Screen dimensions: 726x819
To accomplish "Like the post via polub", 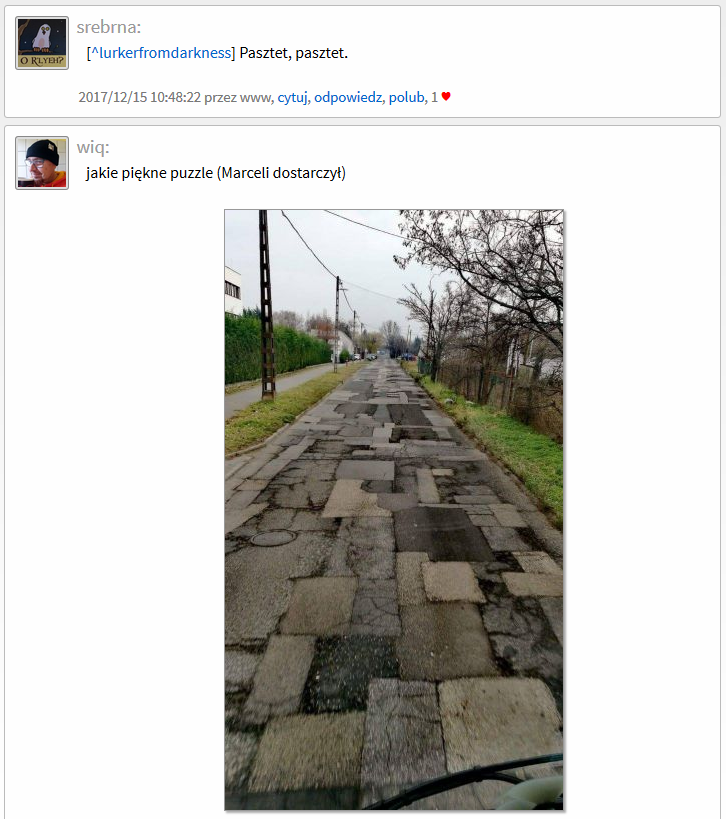I will tap(406, 97).
